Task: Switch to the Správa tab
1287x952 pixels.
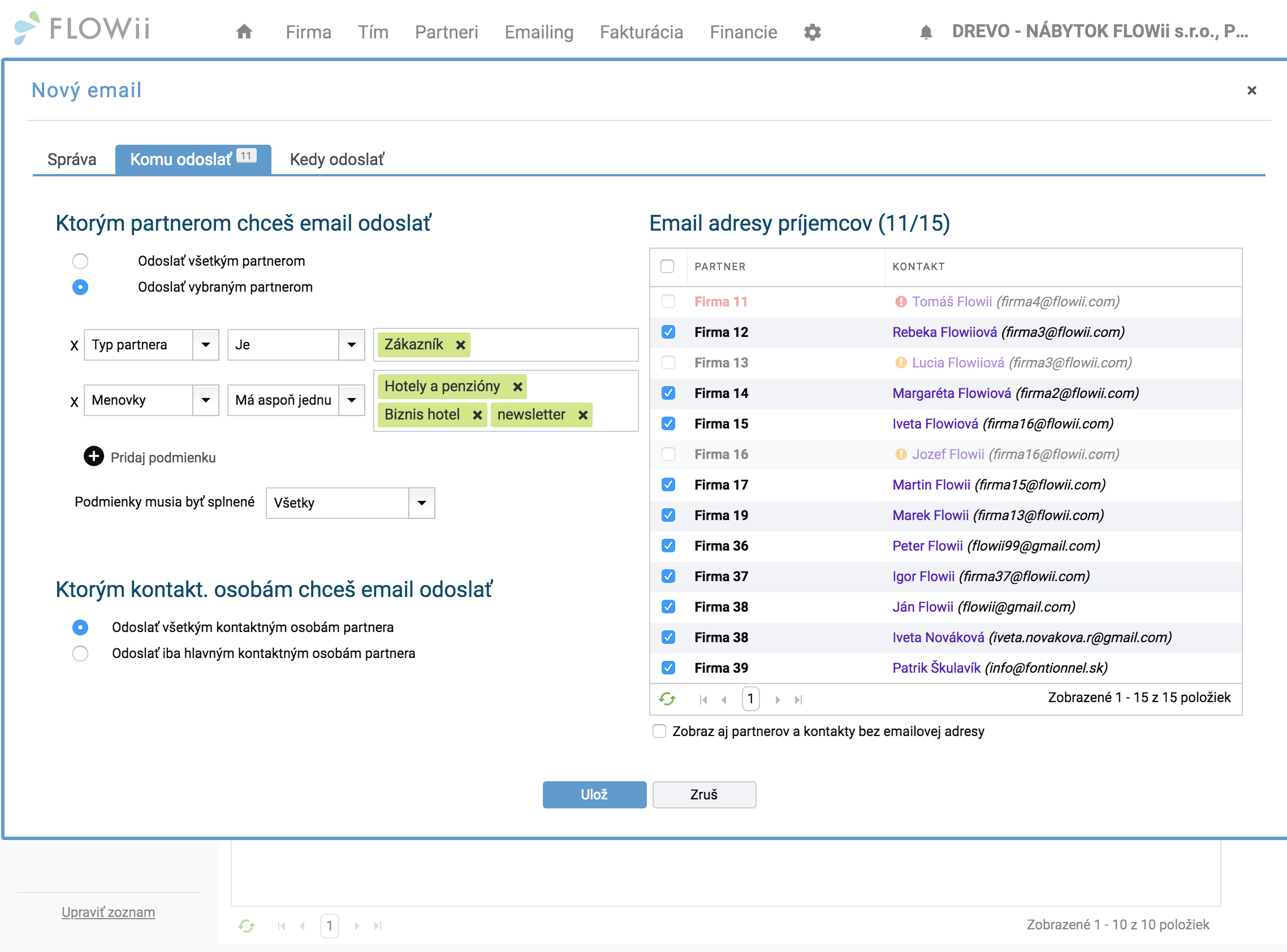Action: click(x=71, y=159)
